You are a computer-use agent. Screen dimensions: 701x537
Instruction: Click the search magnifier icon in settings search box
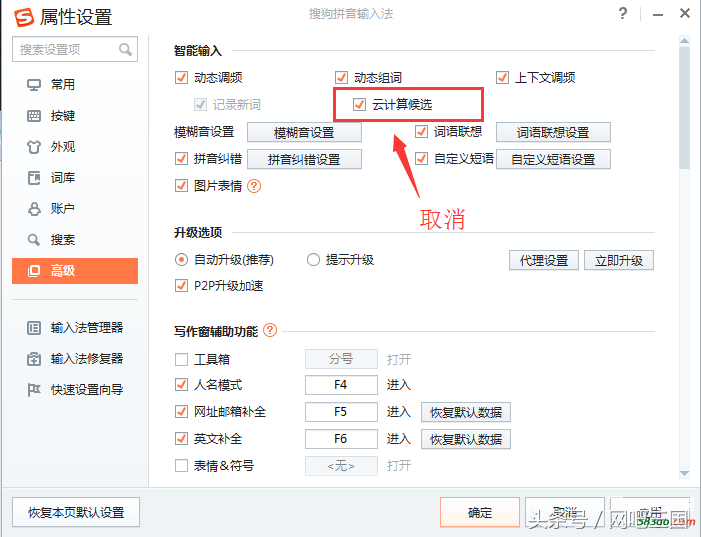(125, 49)
